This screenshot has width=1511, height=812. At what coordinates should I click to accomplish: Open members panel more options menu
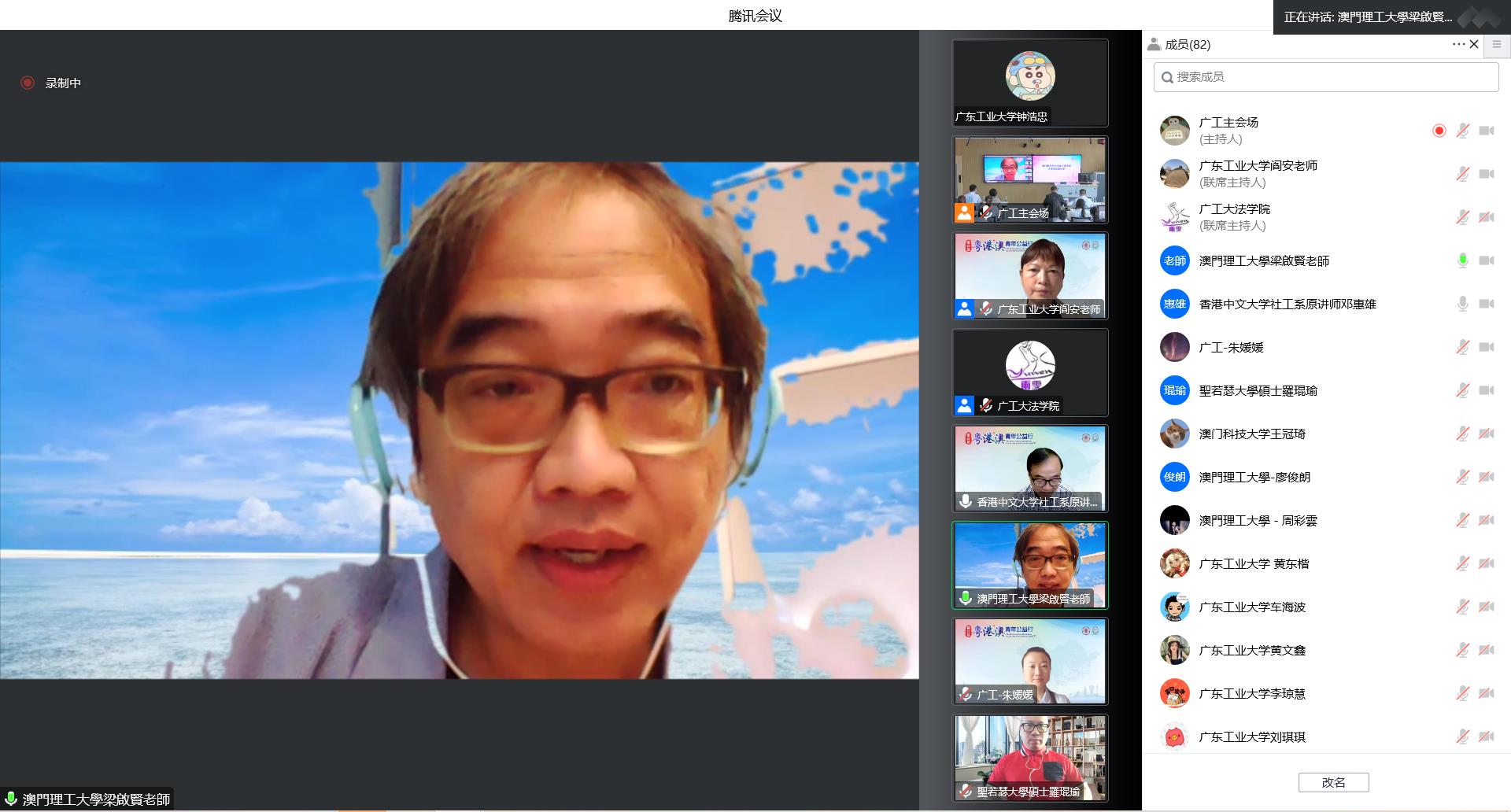click(1458, 44)
